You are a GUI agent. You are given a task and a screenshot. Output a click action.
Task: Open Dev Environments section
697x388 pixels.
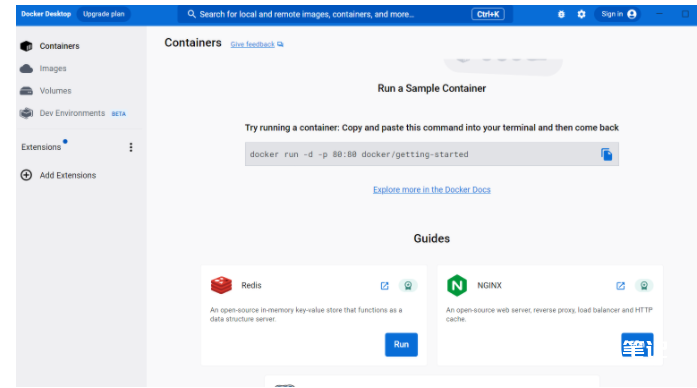(72, 113)
